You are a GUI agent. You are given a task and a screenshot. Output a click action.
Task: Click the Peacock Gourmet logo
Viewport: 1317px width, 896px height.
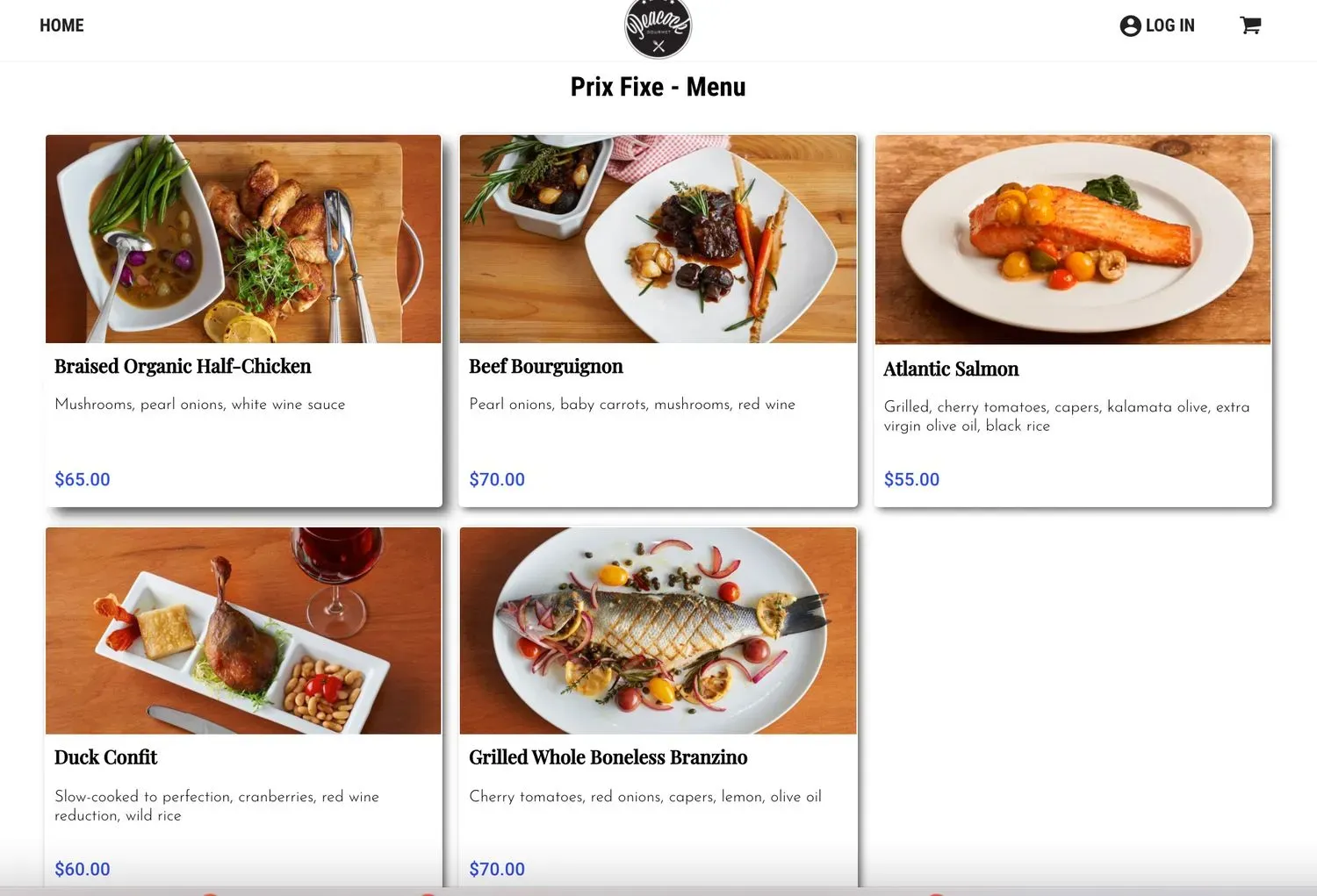pos(658,28)
